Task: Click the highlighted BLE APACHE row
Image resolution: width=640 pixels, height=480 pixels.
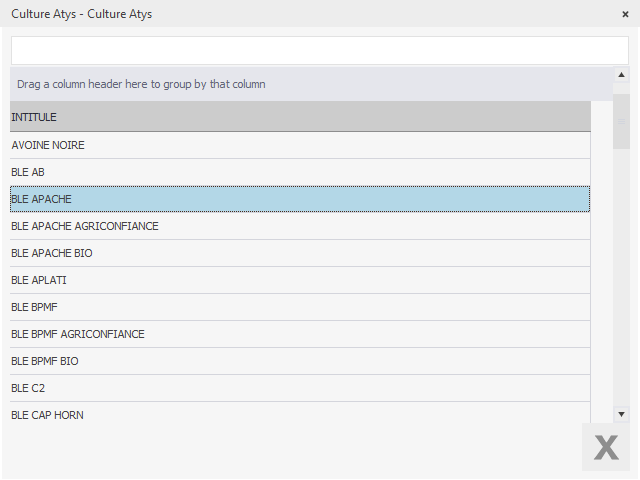Action: click(x=300, y=199)
